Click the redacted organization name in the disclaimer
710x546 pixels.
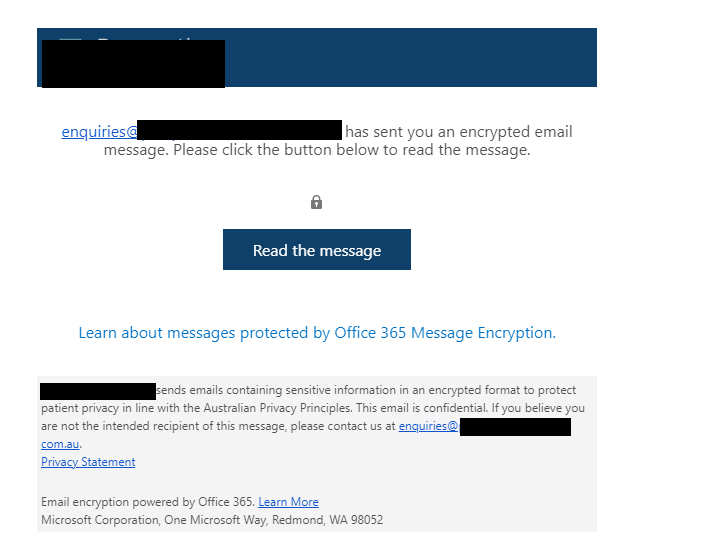click(x=98, y=391)
